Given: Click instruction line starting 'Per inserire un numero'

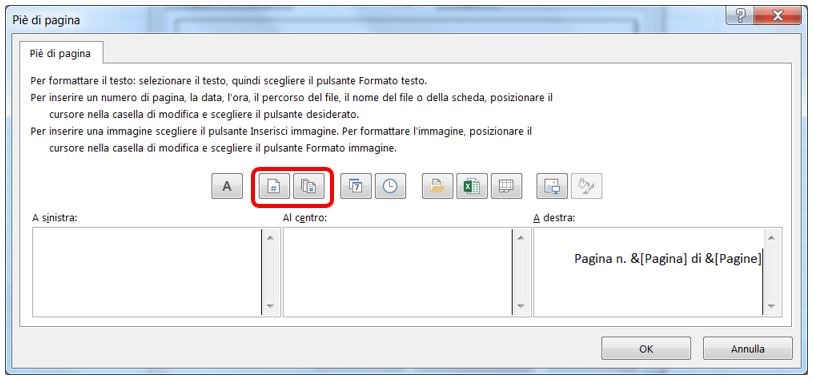Looking at the screenshot, I should click(292, 98).
